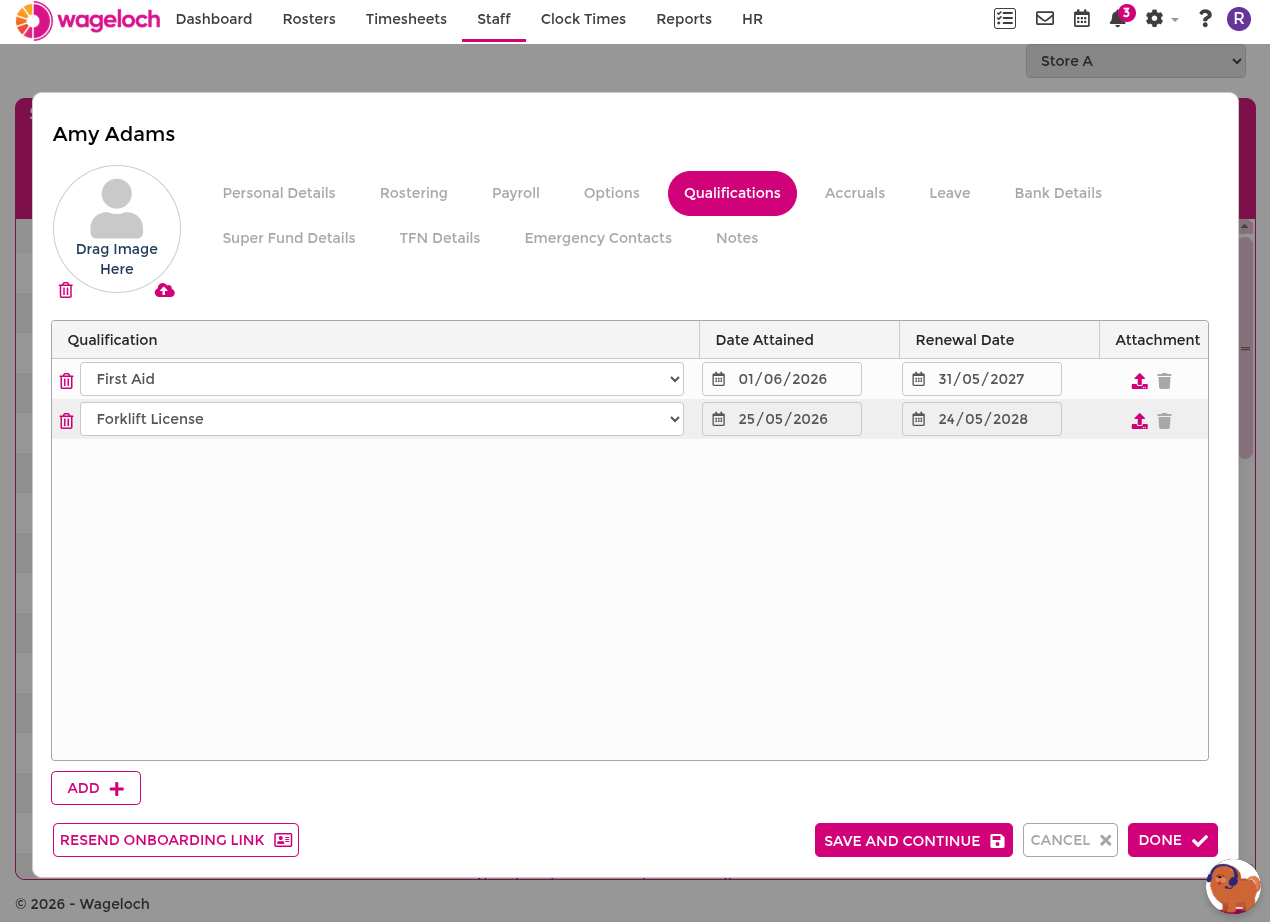The image size is (1270, 922).
Task: Switch to Bank Details tab
Action: coord(1058,193)
